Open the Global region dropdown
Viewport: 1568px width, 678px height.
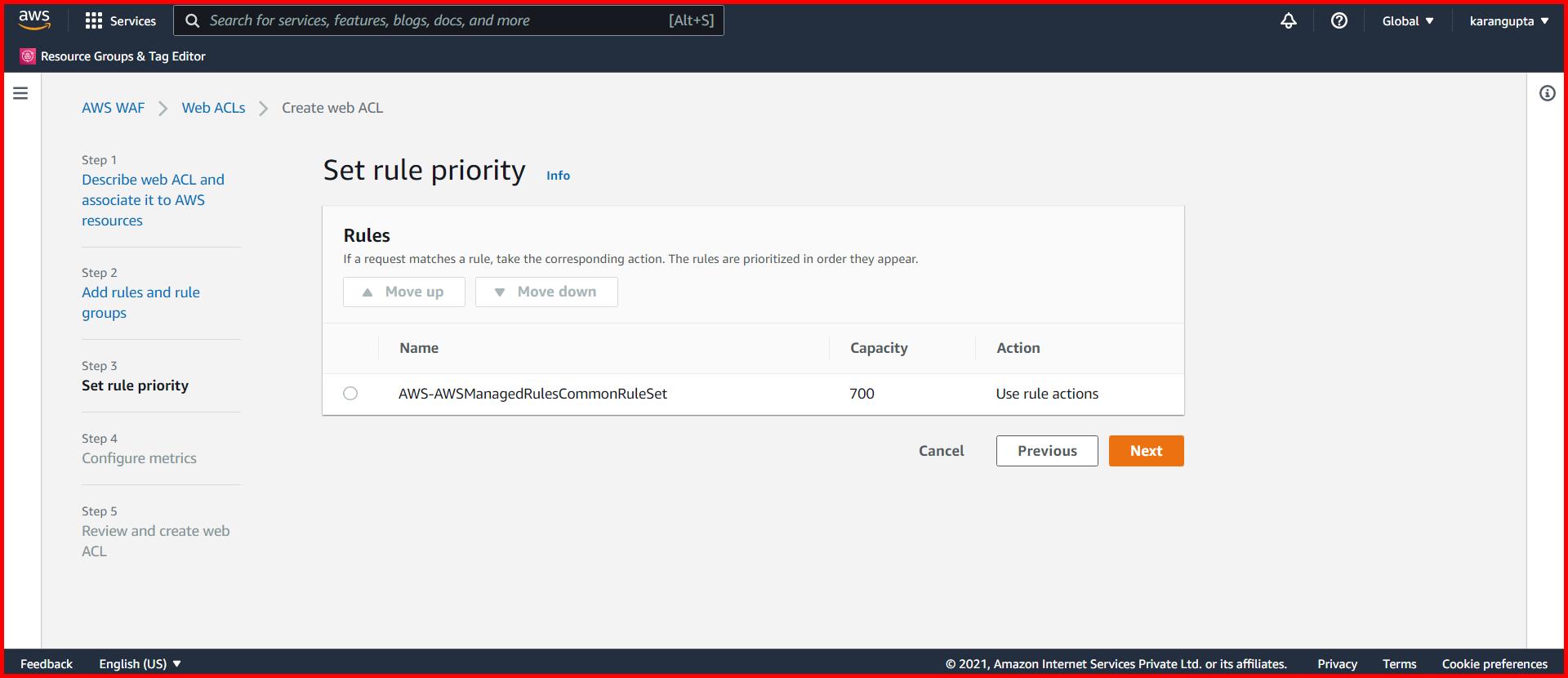click(x=1408, y=21)
